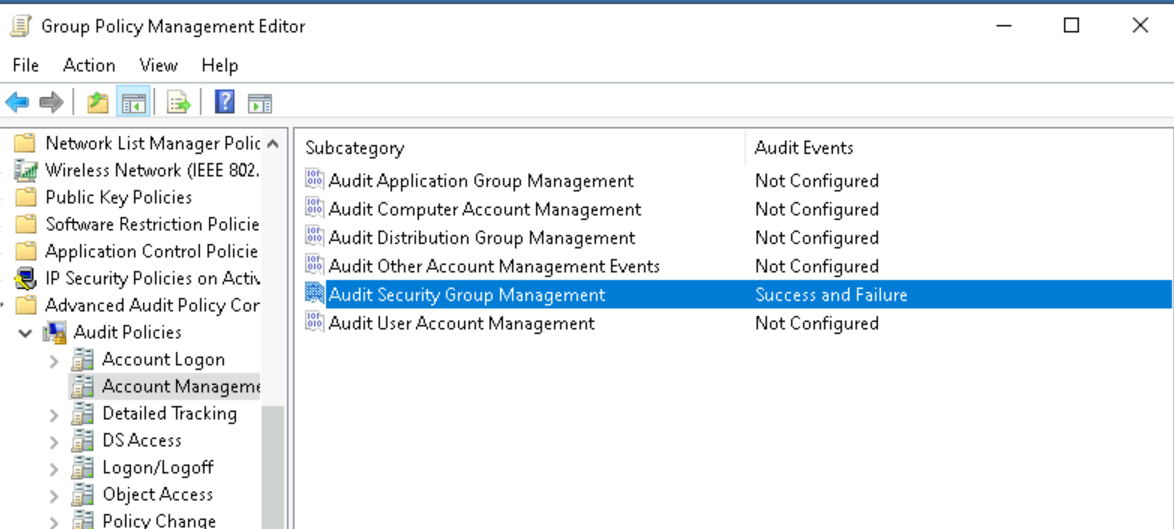
Task: Click Not Configured for Audit Application Group Management
Action: 817,180
